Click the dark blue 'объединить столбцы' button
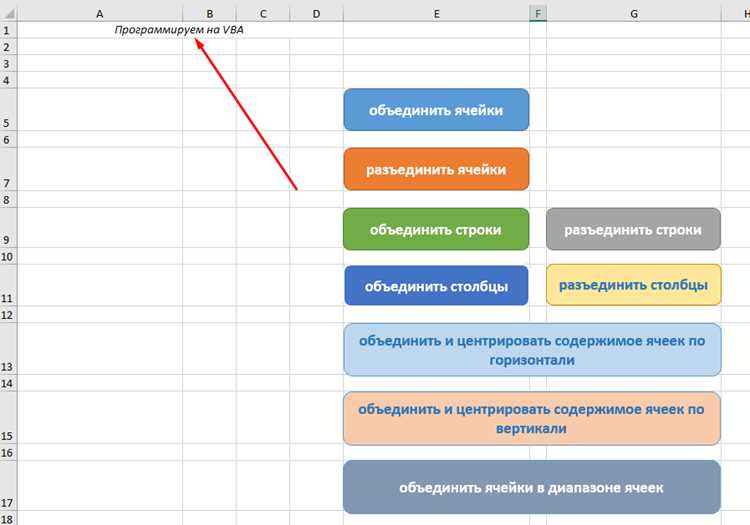 coord(436,285)
